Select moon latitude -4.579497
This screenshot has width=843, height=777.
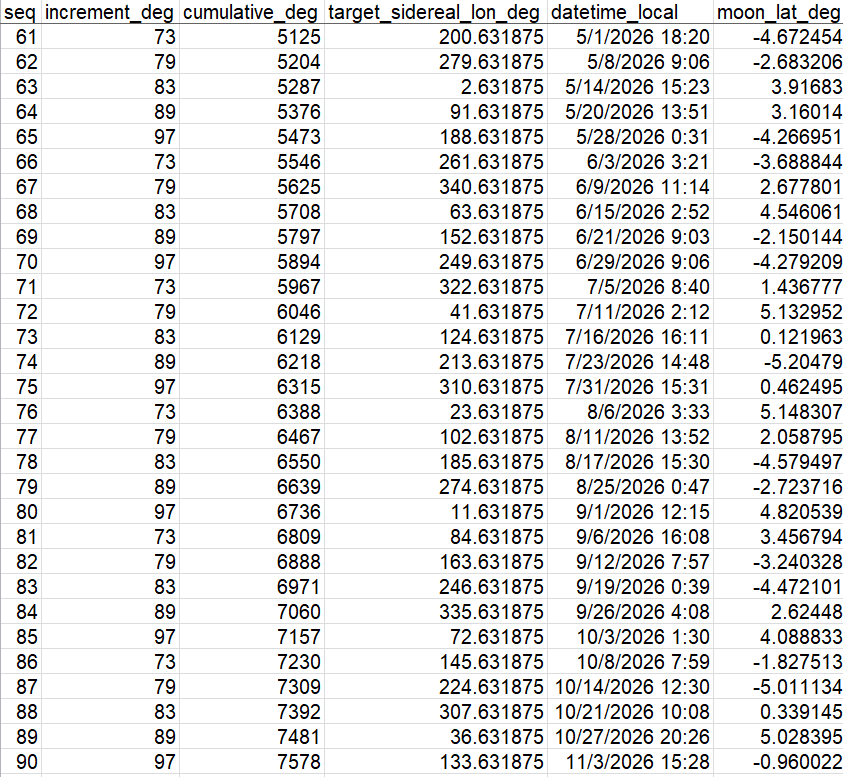point(778,462)
